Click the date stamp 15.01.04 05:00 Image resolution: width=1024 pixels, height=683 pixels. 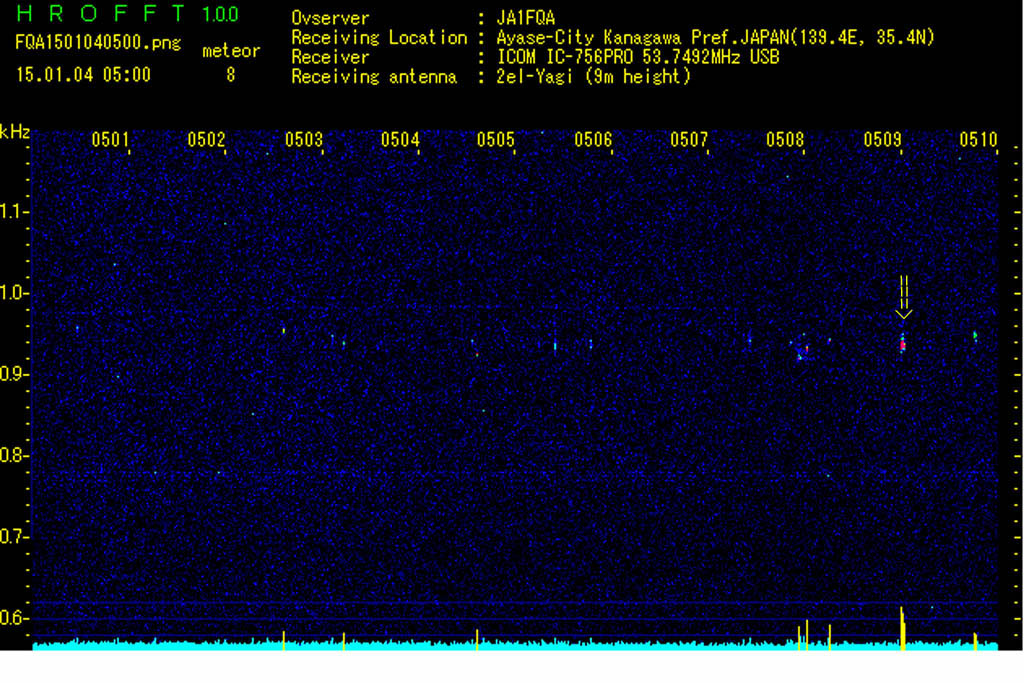[83, 74]
